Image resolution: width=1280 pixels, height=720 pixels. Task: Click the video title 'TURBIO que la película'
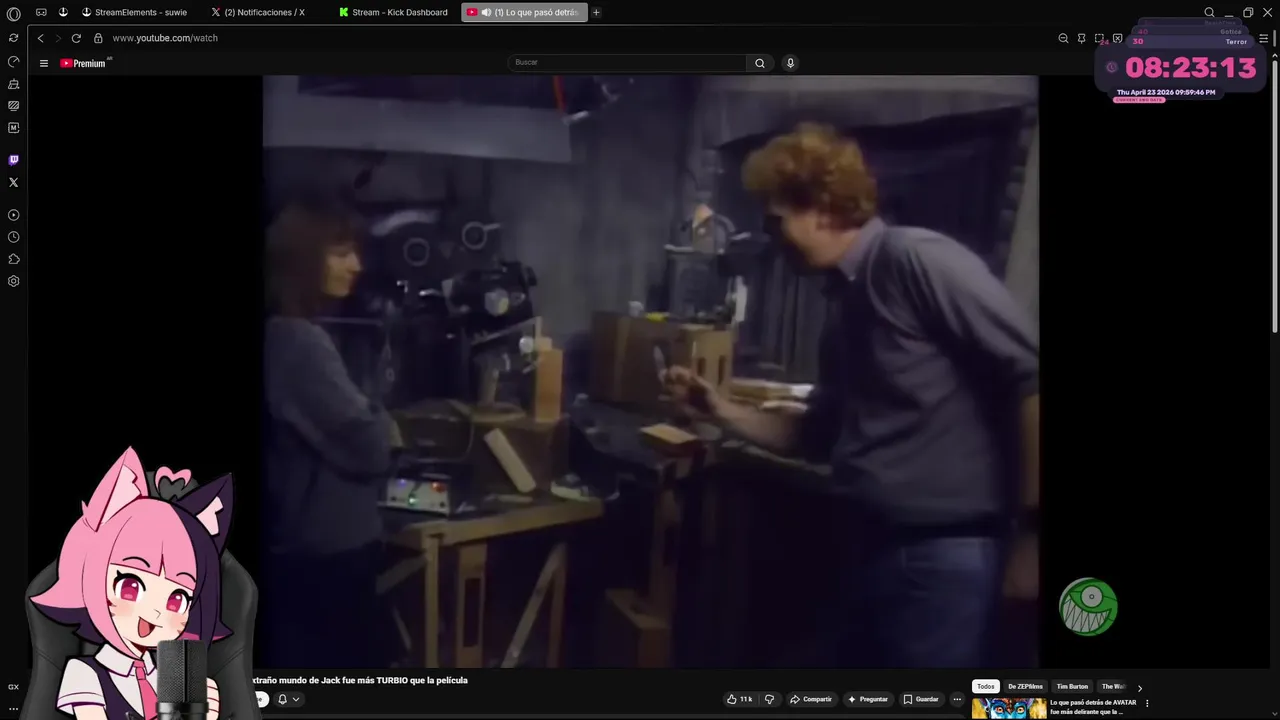click(x=360, y=680)
